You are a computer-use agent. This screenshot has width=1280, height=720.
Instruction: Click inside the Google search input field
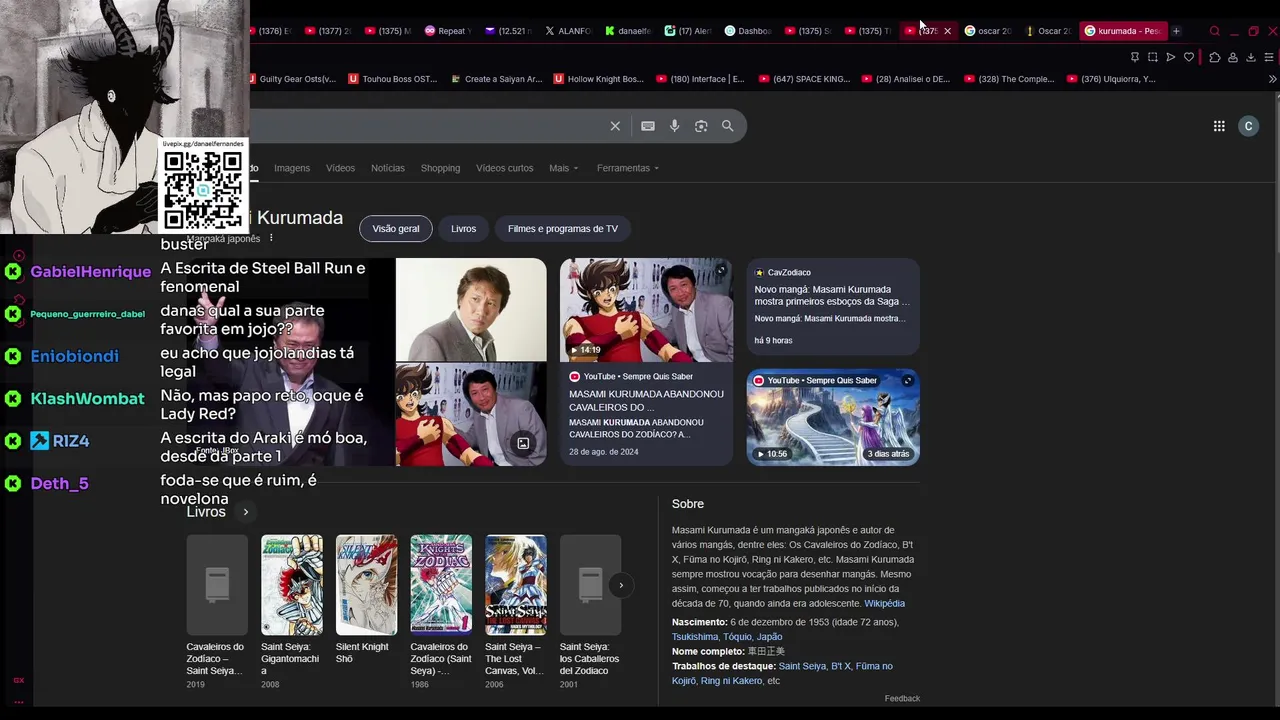425,126
